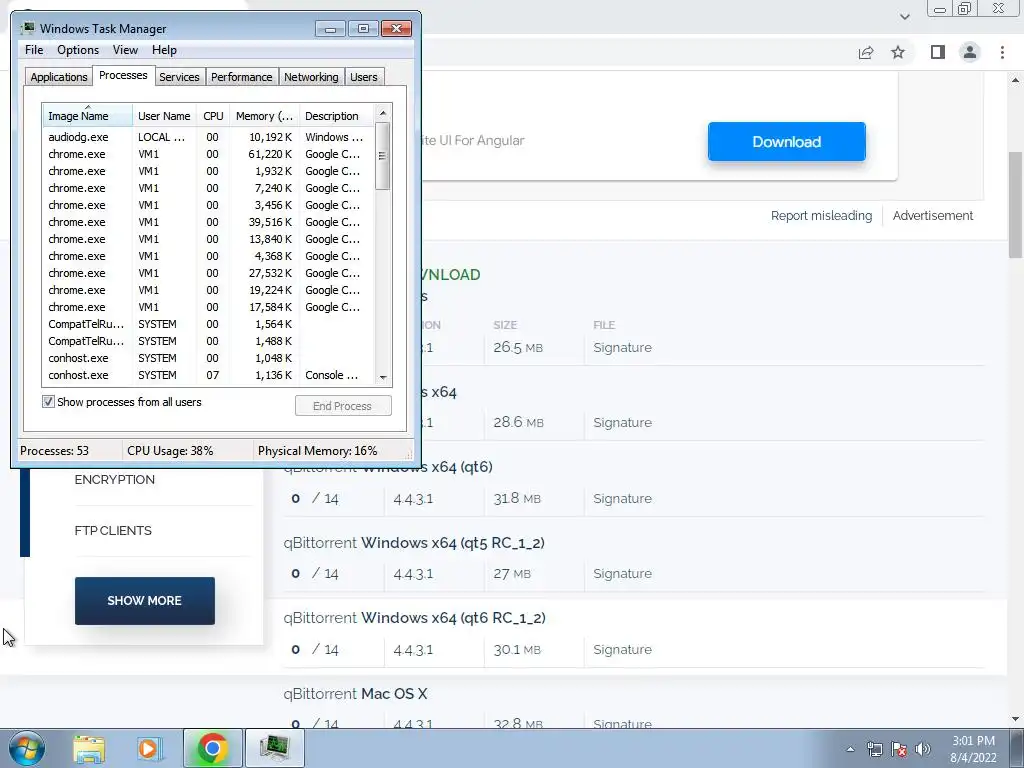The image size is (1024, 768).
Task: Select chrome.exe using 39,516 K memory
Action: [x=208, y=222]
